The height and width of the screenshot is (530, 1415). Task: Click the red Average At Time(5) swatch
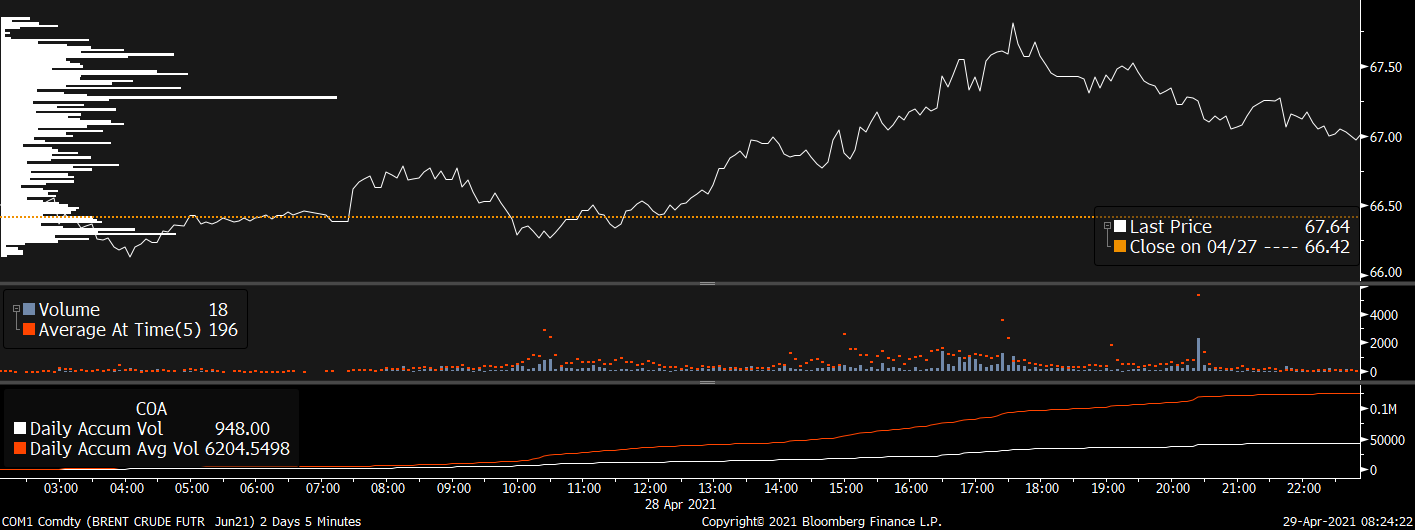click(x=29, y=329)
